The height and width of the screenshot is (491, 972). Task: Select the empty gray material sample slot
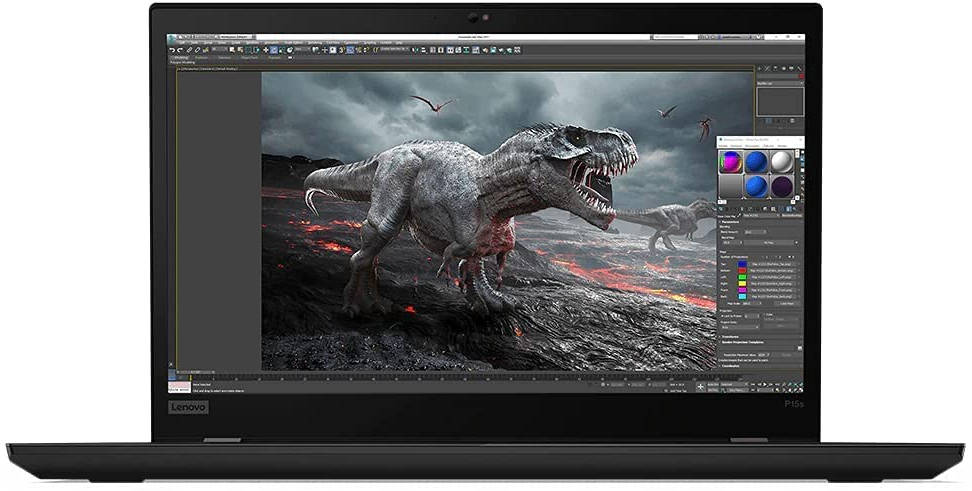(731, 187)
